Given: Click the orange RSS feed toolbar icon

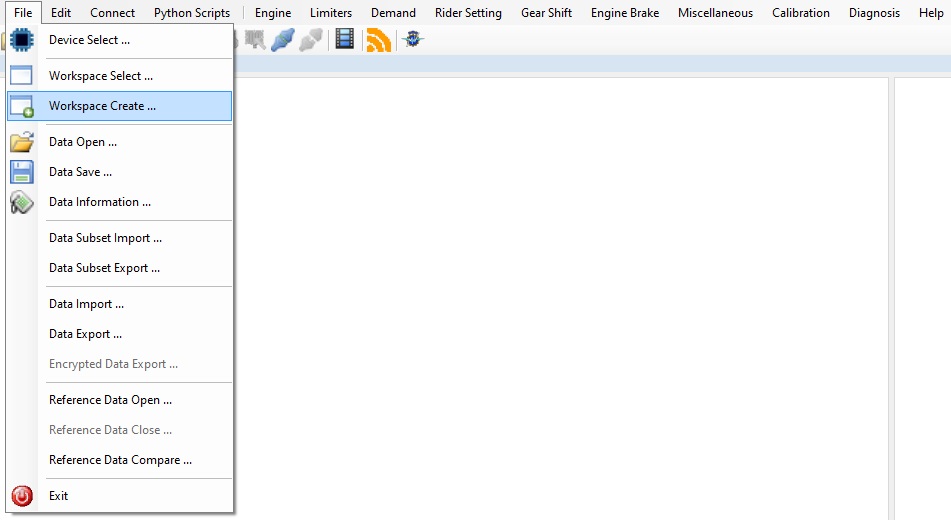Looking at the screenshot, I should (x=378, y=40).
